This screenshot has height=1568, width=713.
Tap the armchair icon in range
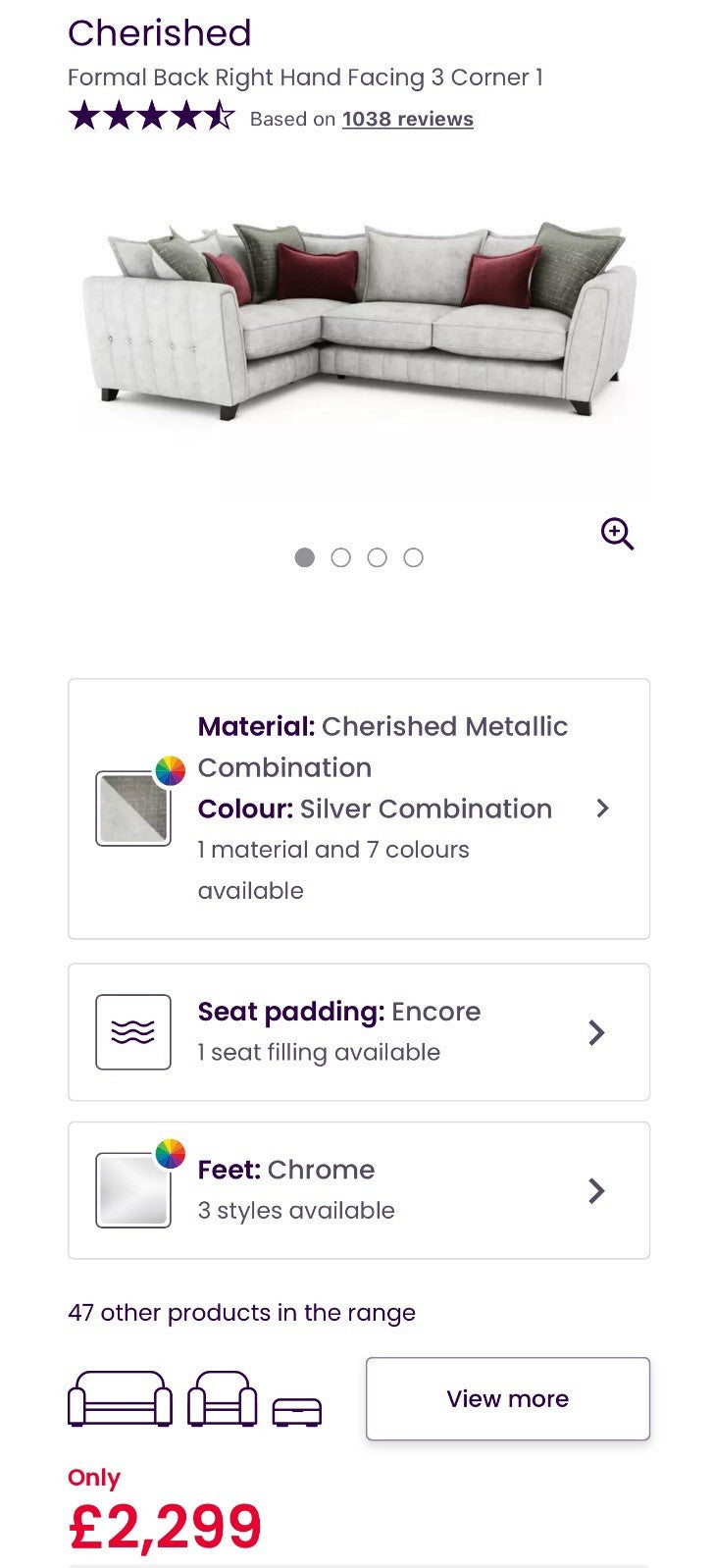pyautogui.click(x=223, y=1398)
